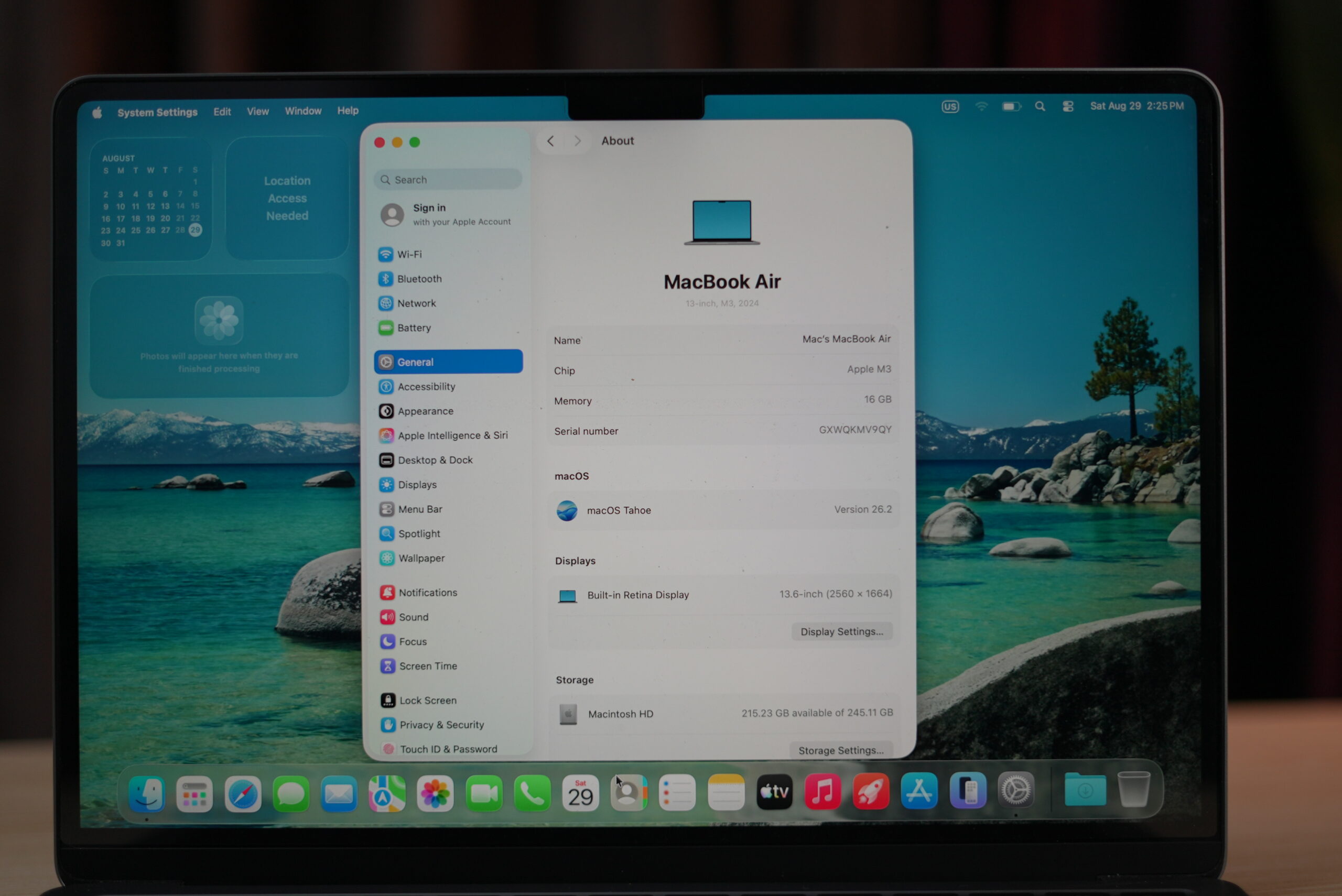Select the General sidebar item
The width and height of the screenshot is (1342, 896).
click(448, 362)
